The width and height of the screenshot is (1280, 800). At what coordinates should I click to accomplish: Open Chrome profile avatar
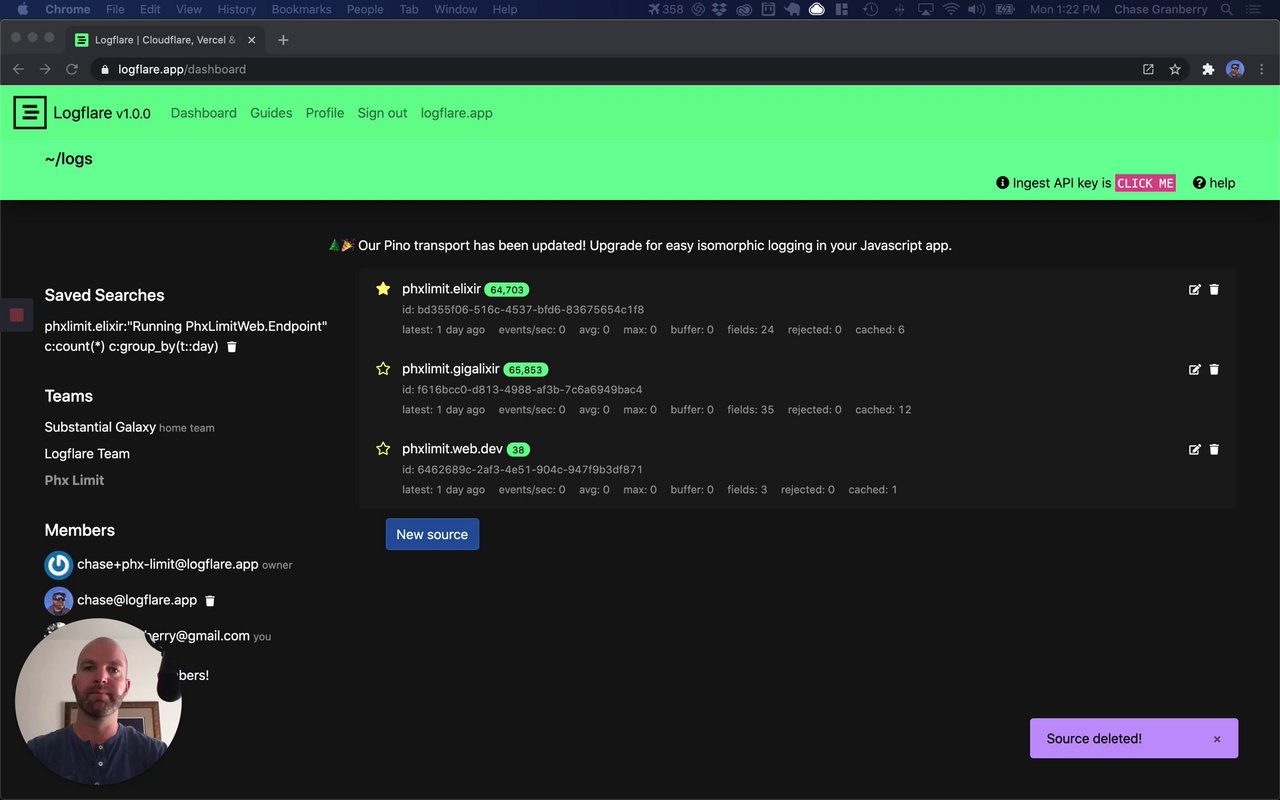coord(1235,69)
